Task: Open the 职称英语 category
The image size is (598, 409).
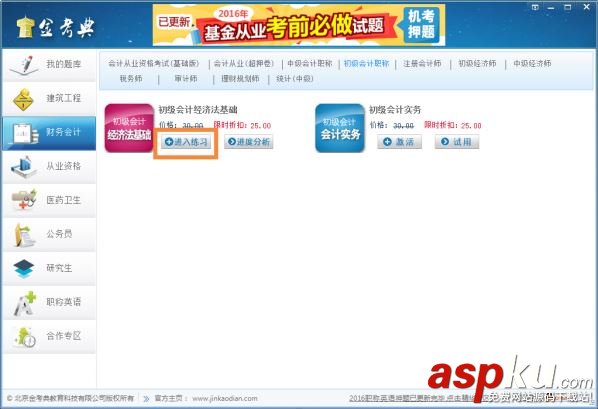Action: pyautogui.click(x=49, y=302)
